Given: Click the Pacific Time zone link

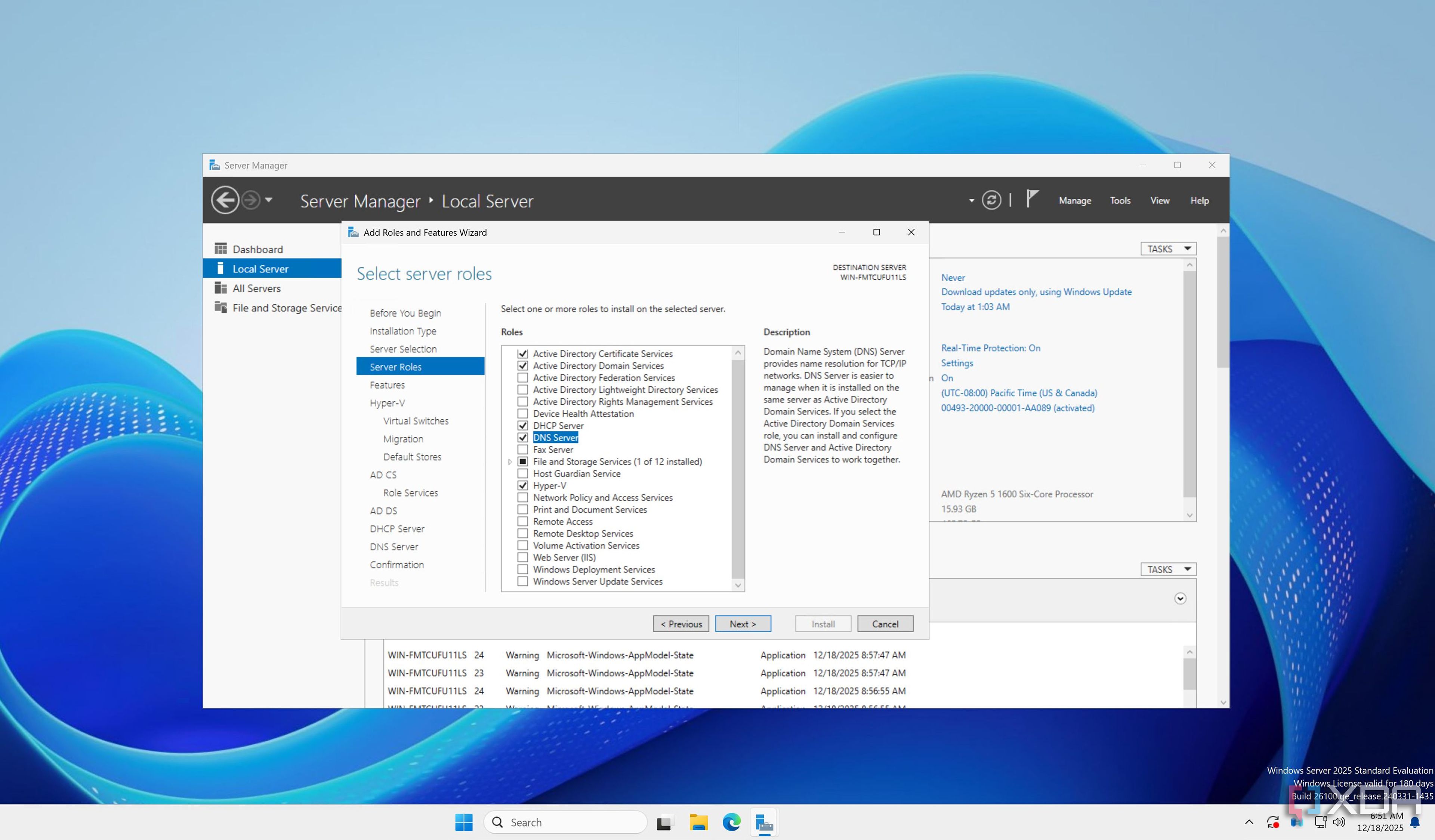Looking at the screenshot, I should tap(1019, 393).
